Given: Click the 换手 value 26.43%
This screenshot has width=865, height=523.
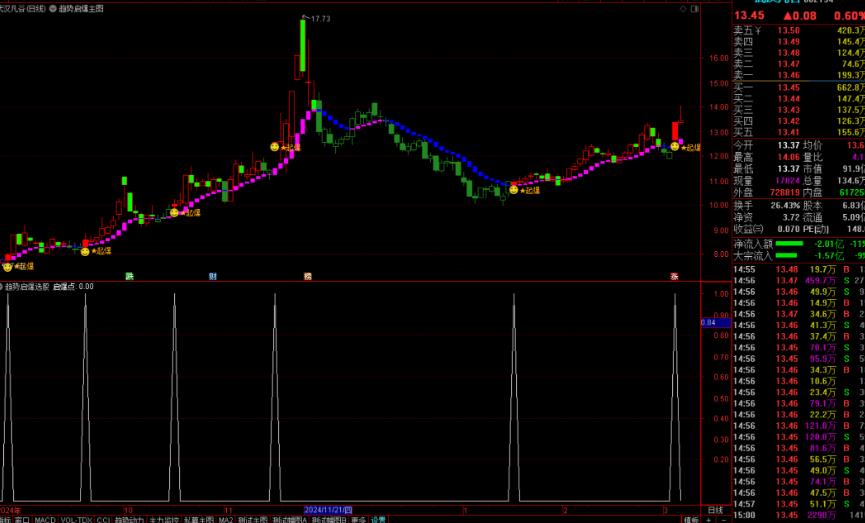Looking at the screenshot, I should tap(784, 206).
